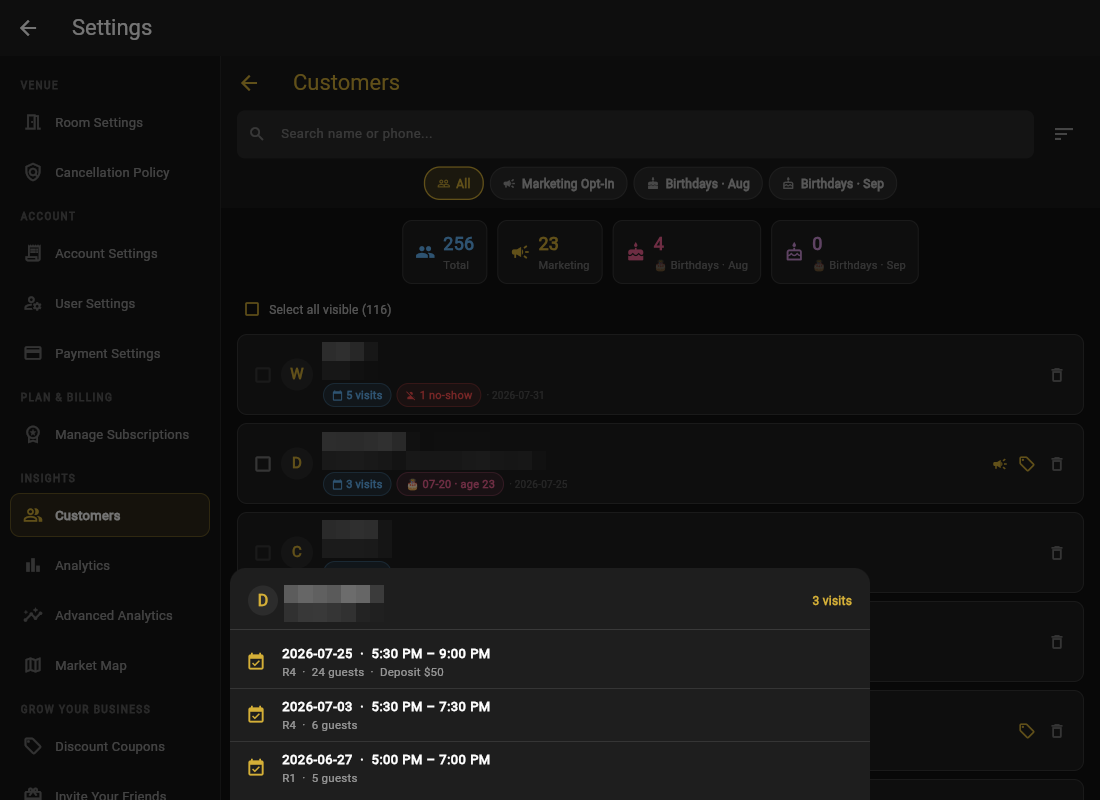Open the sort/filter icon next to search
The width and height of the screenshot is (1100, 800).
pos(1064,133)
